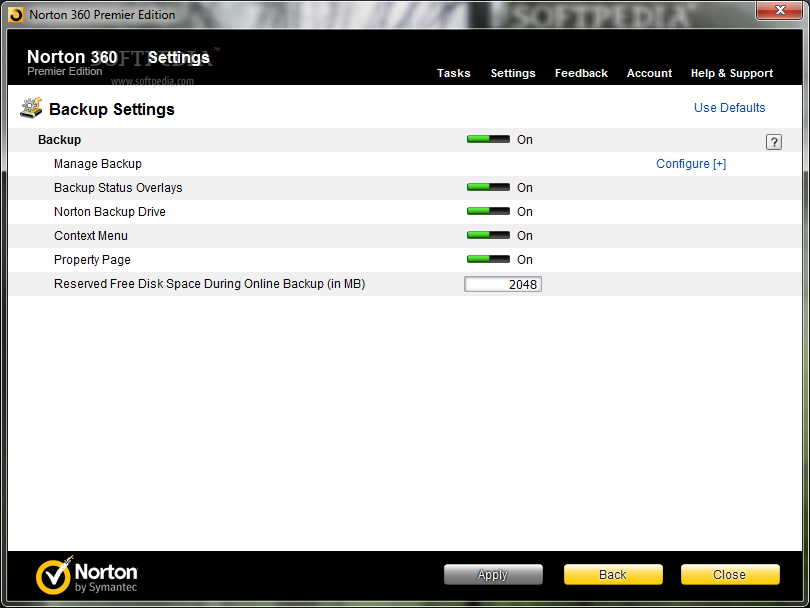Click the Use Defaults link
The height and width of the screenshot is (608, 810).
pyautogui.click(x=729, y=107)
